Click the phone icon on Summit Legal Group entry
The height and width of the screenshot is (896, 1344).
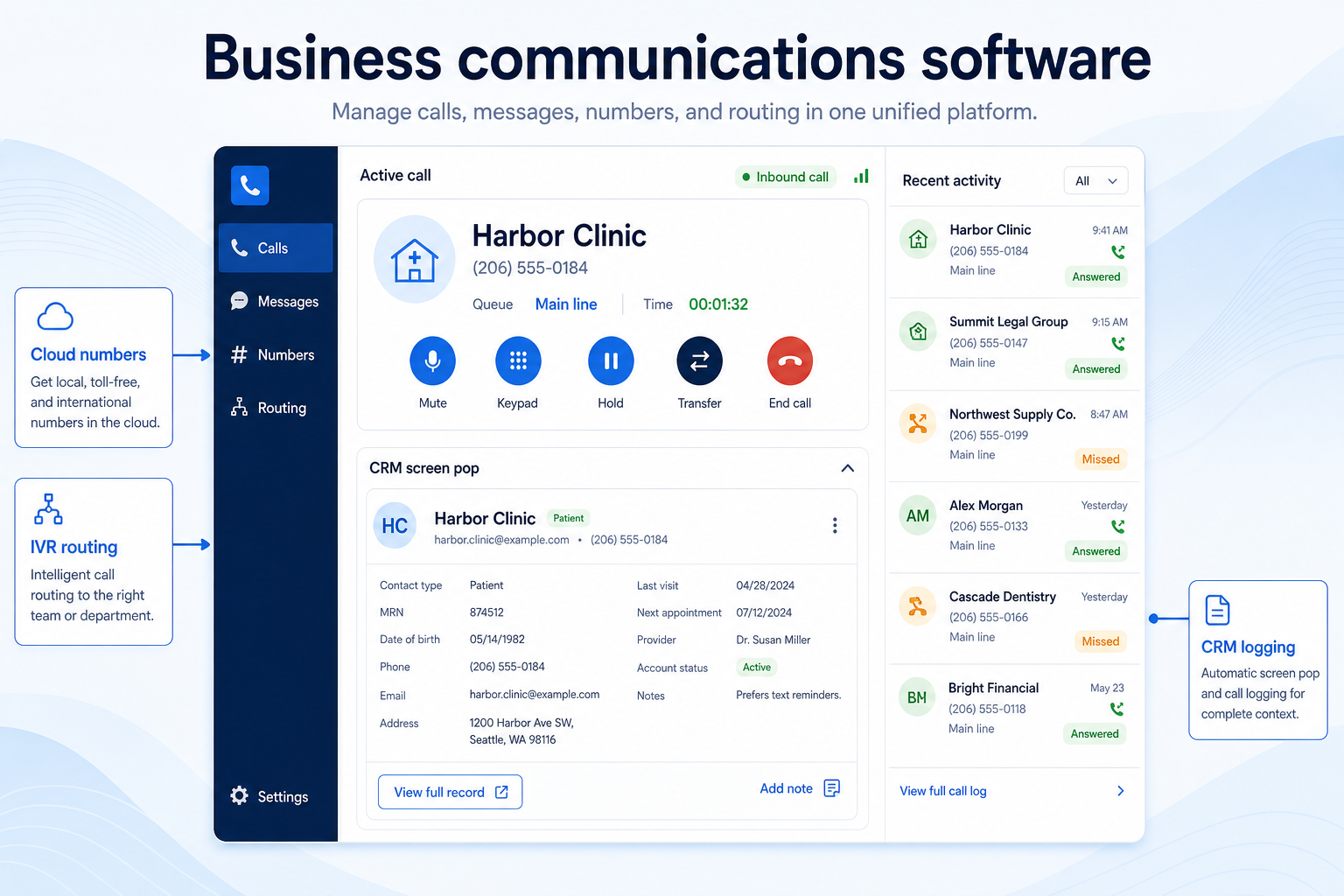(x=1118, y=344)
